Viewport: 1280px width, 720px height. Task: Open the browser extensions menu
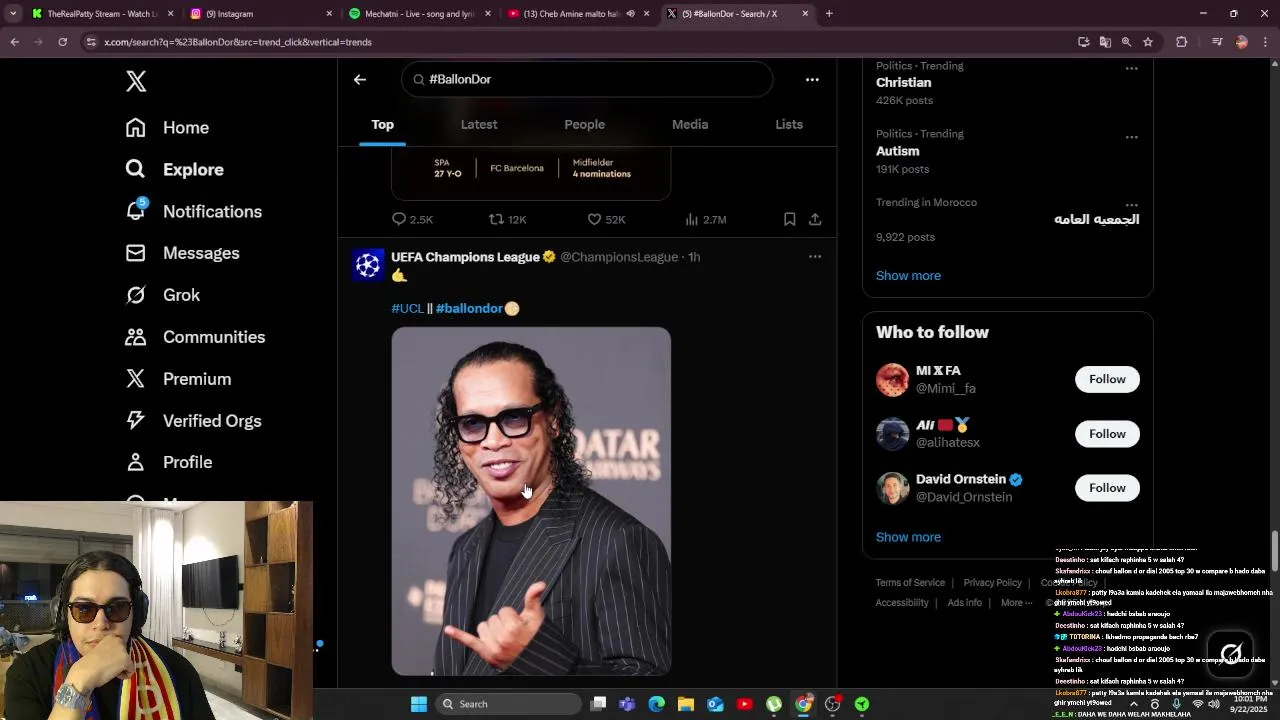(1181, 42)
